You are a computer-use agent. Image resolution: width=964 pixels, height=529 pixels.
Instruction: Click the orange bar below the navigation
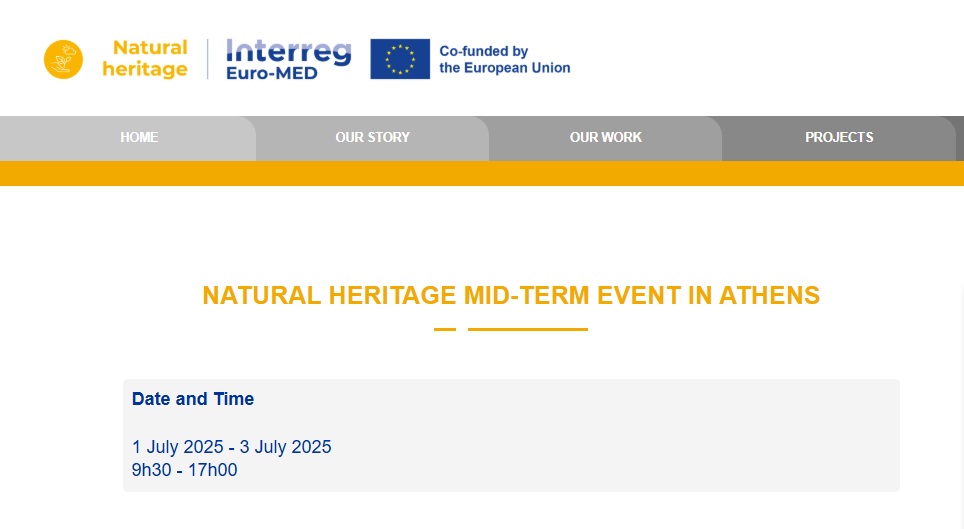[482, 173]
